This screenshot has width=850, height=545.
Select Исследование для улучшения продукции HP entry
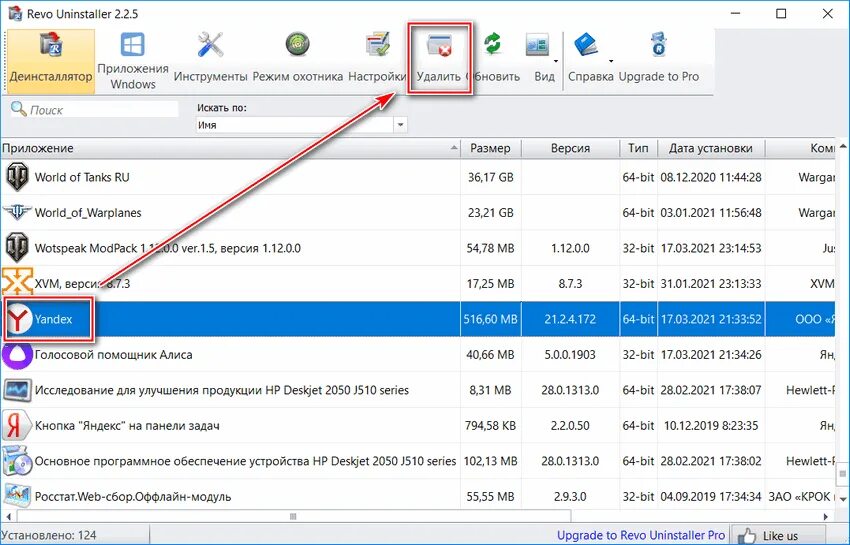pos(222,390)
